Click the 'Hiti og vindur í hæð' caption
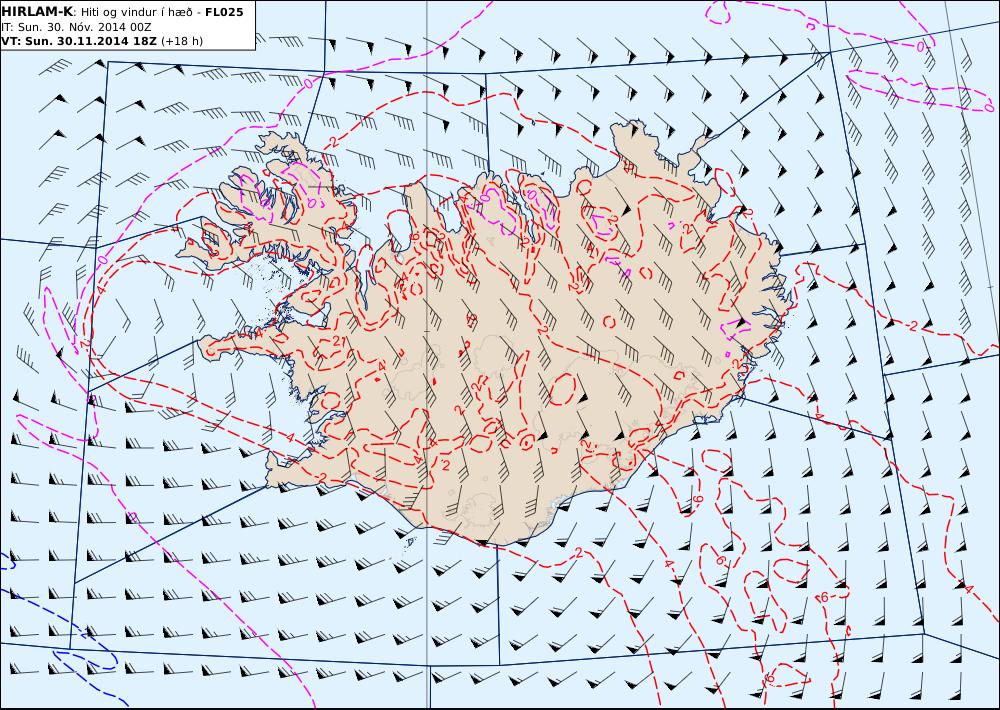Image resolution: width=1000 pixels, height=710 pixels. 136,12
